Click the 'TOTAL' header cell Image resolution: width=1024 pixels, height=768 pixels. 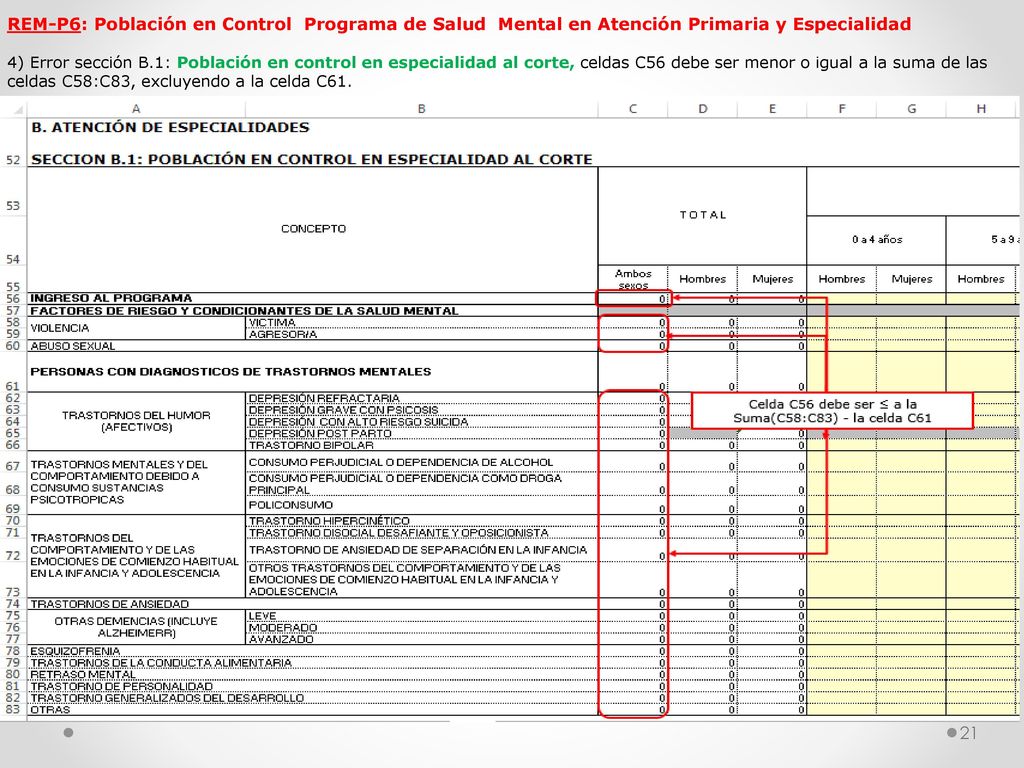703,215
